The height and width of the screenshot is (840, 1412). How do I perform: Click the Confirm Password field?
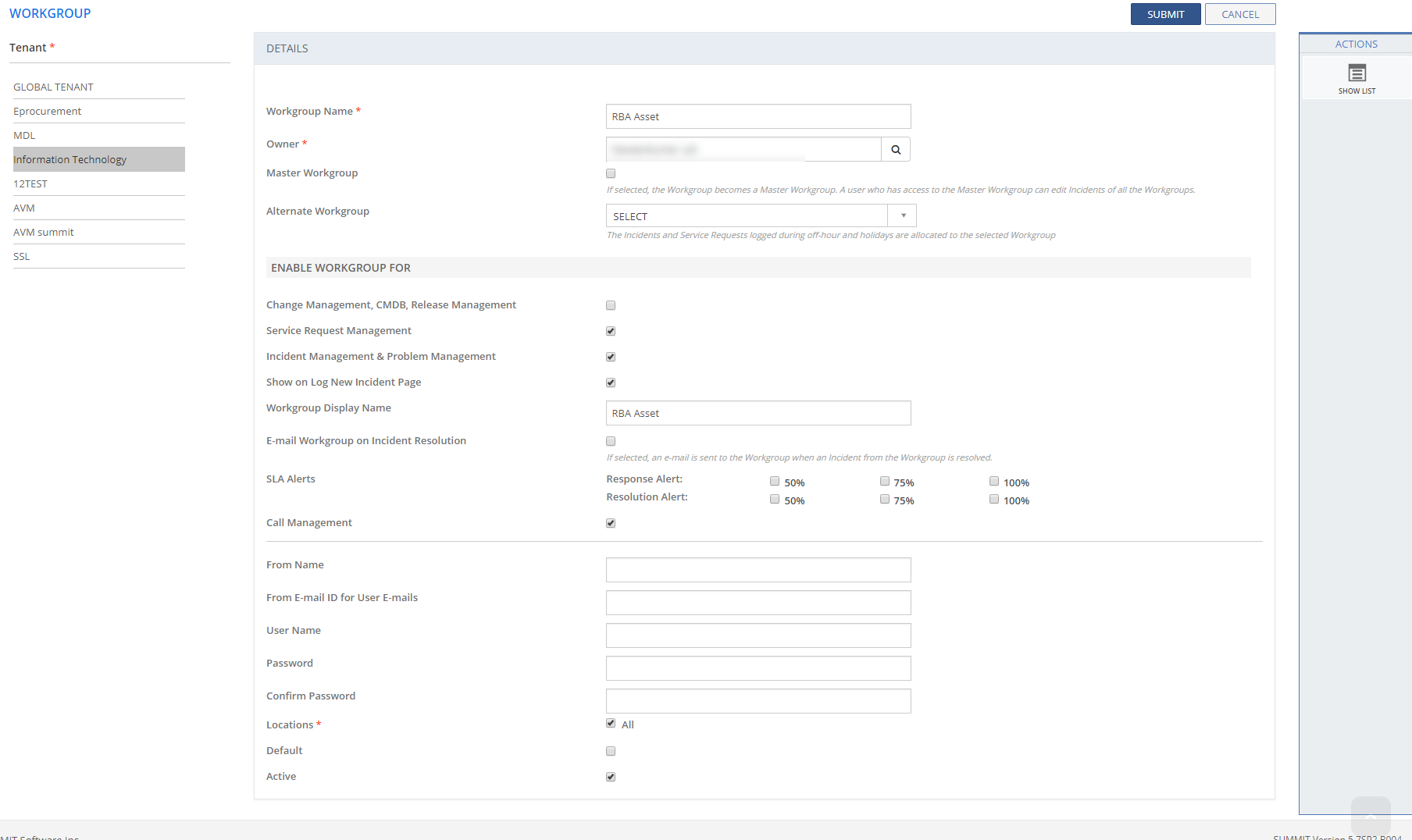tap(758, 701)
